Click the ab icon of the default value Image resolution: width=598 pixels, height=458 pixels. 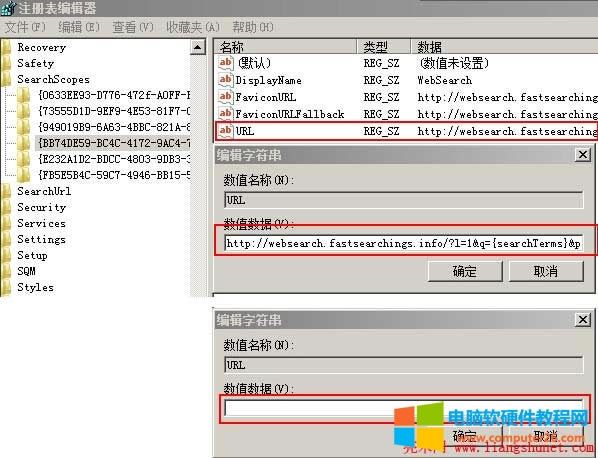click(225, 63)
